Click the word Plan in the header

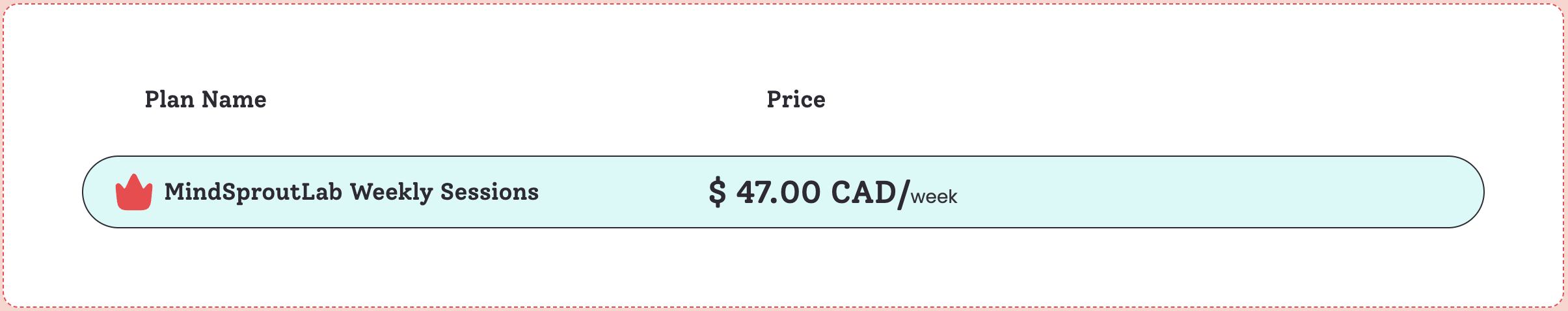[169, 100]
